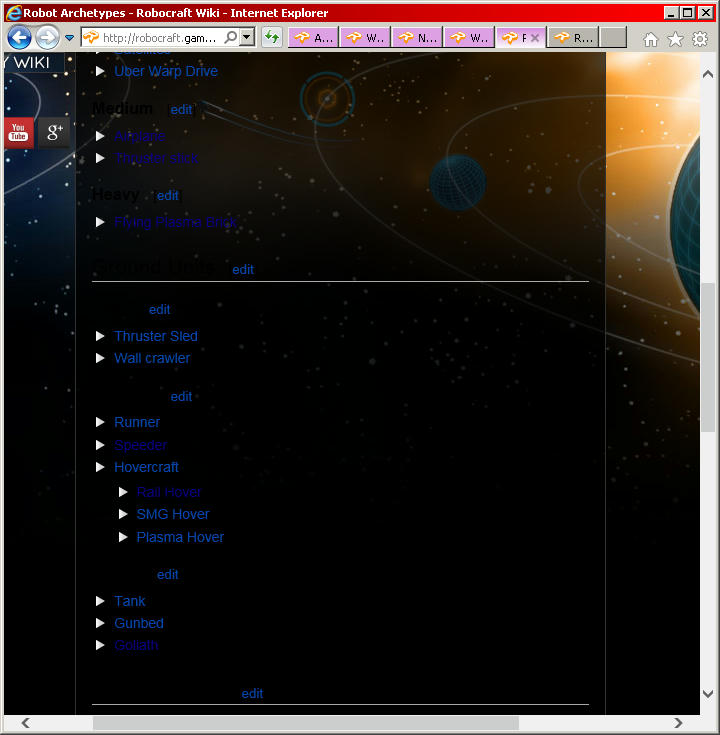The height and width of the screenshot is (735, 720).
Task: Click the edit link above Tank
Action: (168, 575)
